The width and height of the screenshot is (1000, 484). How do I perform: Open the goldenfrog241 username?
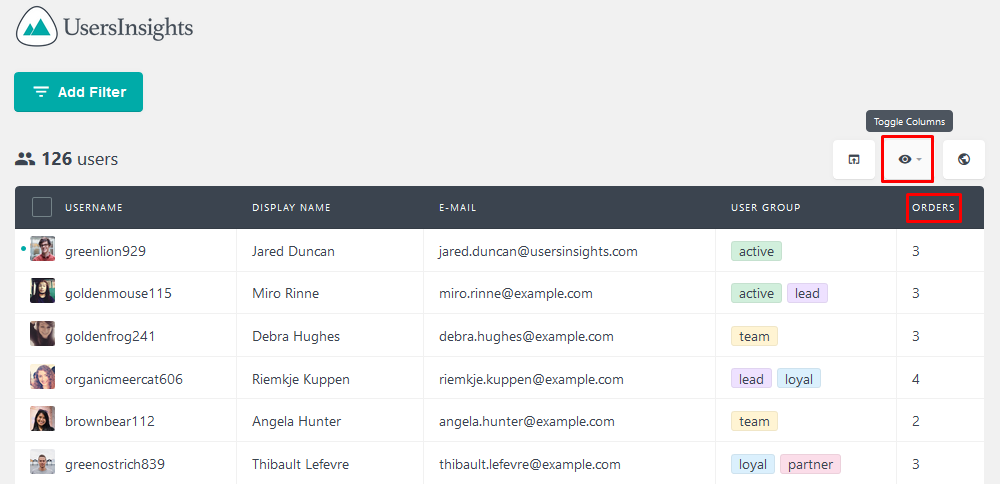pyautogui.click(x=110, y=336)
